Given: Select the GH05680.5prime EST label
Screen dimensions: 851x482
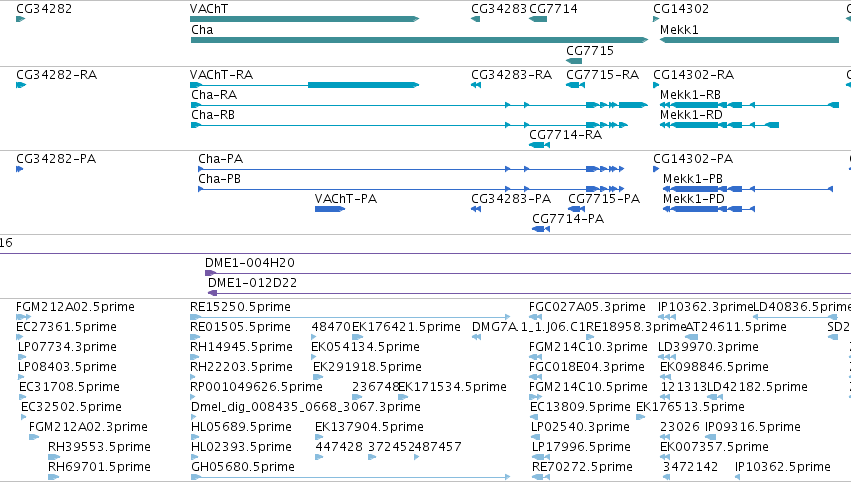Looking at the screenshot, I should (243, 468).
